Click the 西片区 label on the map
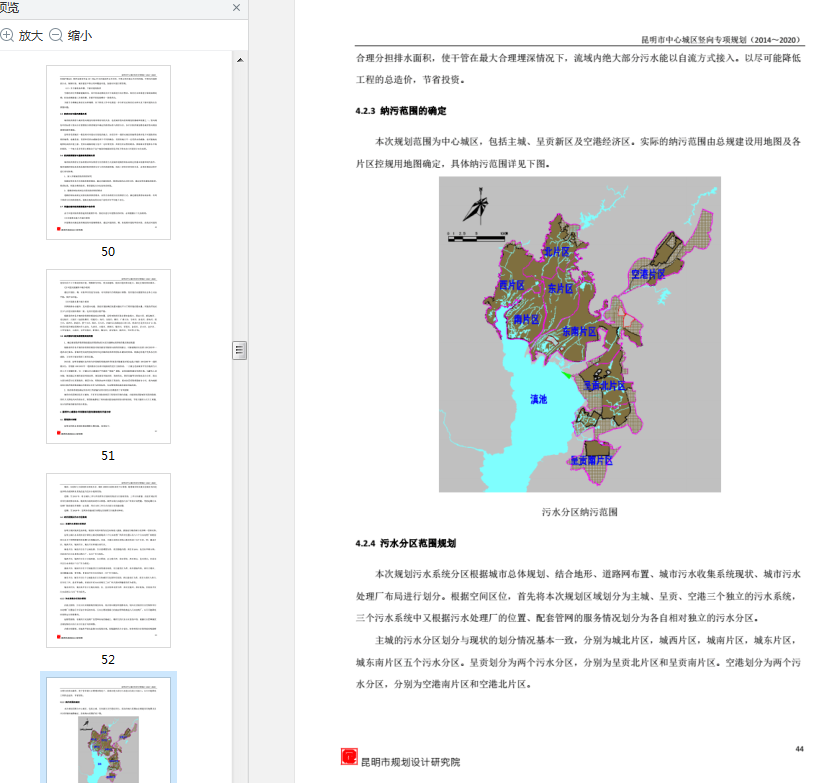The width and height of the screenshot is (832, 783). point(512,285)
